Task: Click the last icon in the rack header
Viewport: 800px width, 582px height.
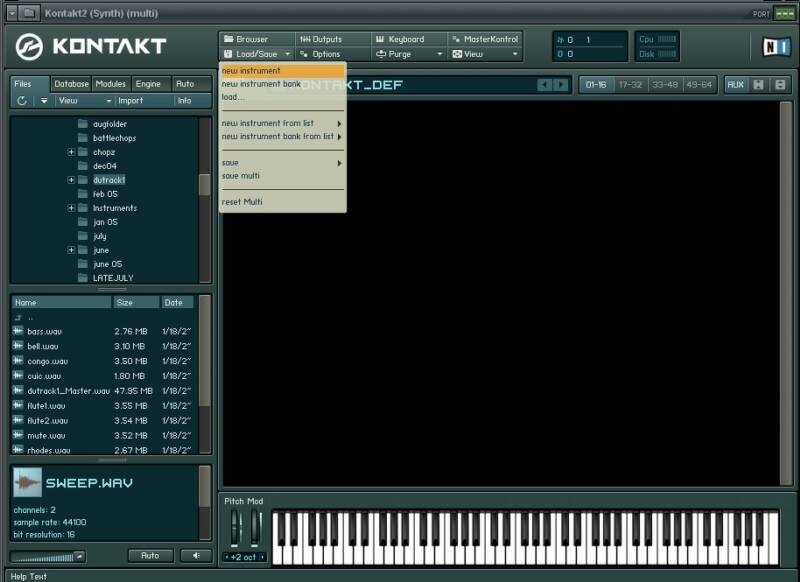Action: pos(780,85)
